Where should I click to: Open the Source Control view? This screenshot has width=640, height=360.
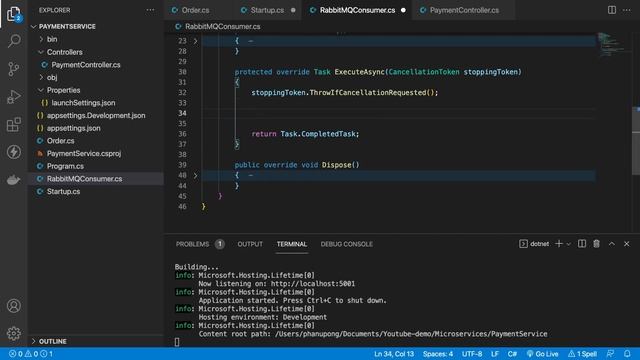click(13, 69)
